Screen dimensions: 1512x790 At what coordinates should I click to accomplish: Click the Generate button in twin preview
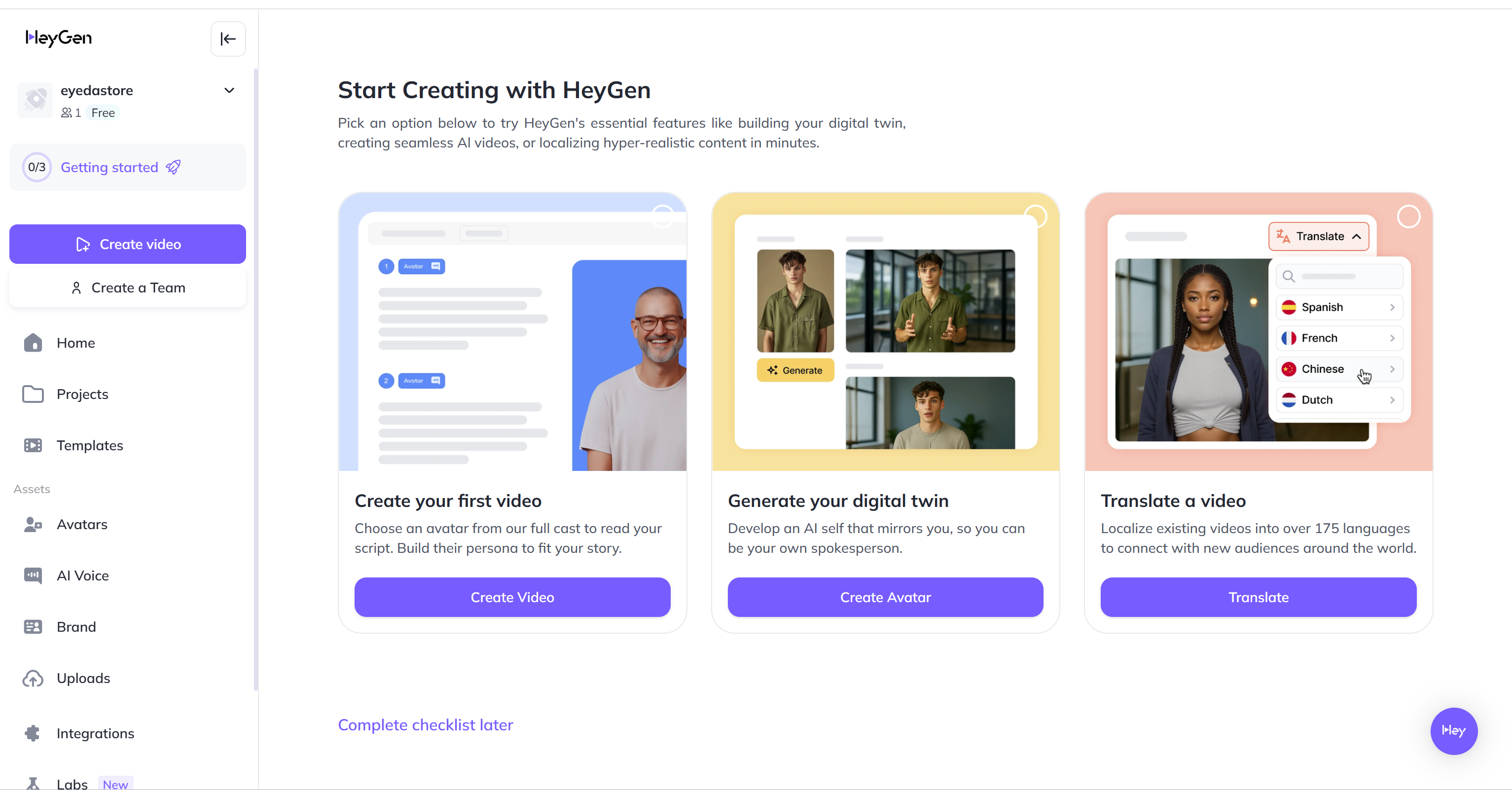click(x=795, y=370)
